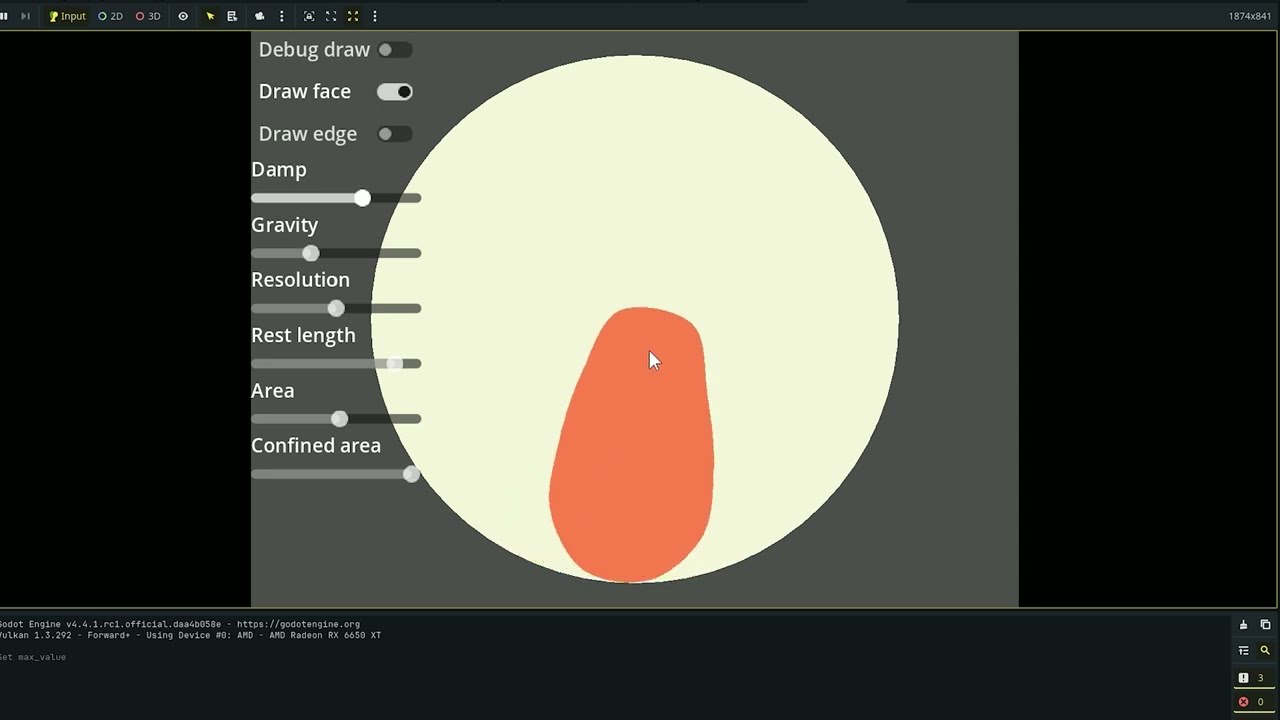
Task: Click the next frame step button
Action: click(x=26, y=16)
